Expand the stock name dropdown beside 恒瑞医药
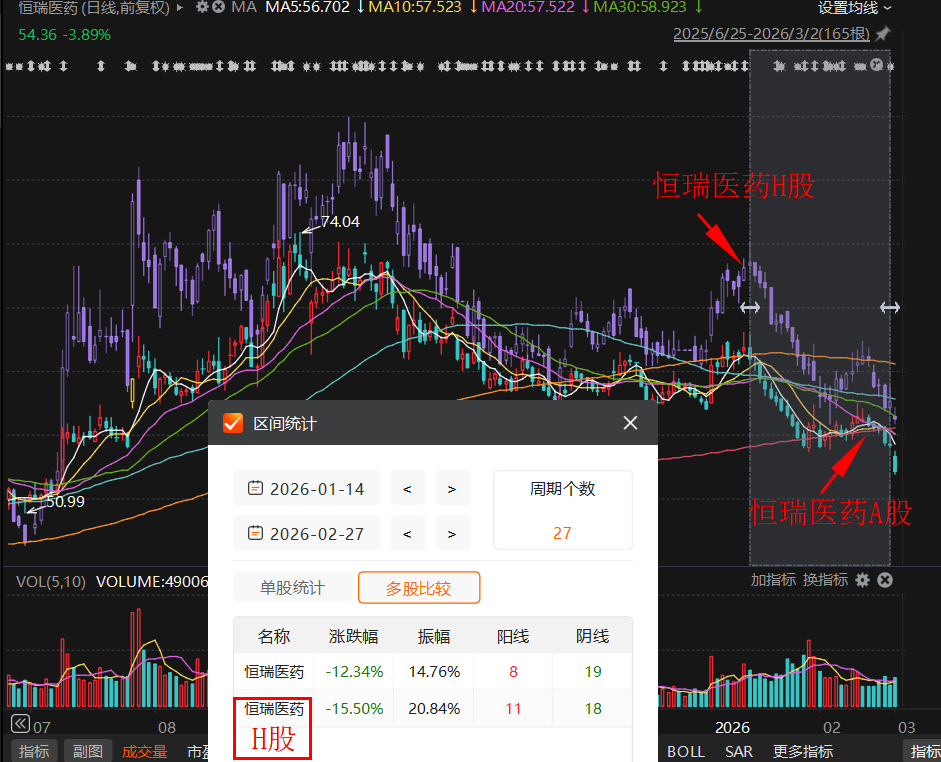The image size is (941, 762). [x=179, y=9]
